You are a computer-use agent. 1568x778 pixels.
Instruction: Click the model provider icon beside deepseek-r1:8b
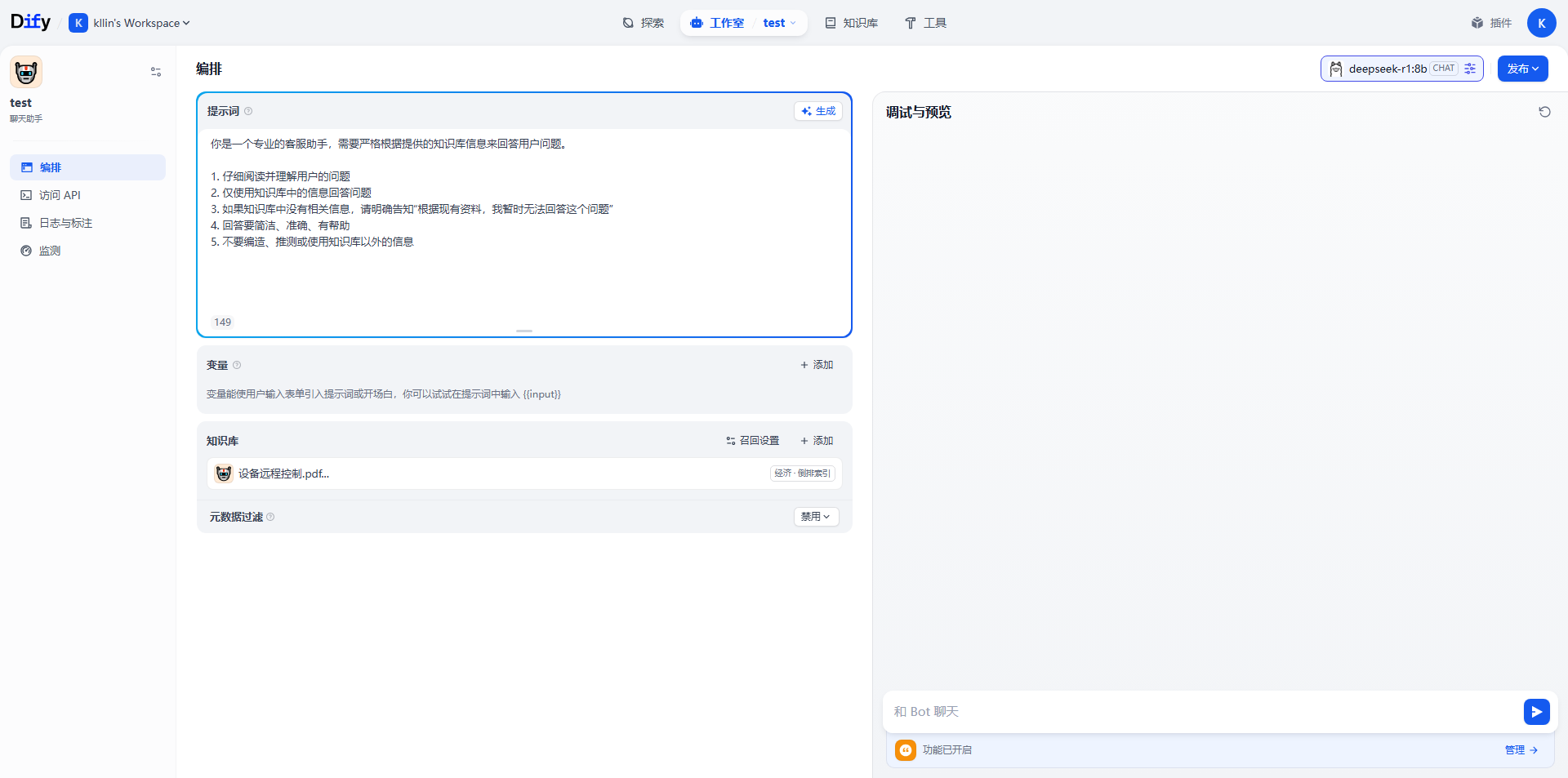pyautogui.click(x=1336, y=69)
